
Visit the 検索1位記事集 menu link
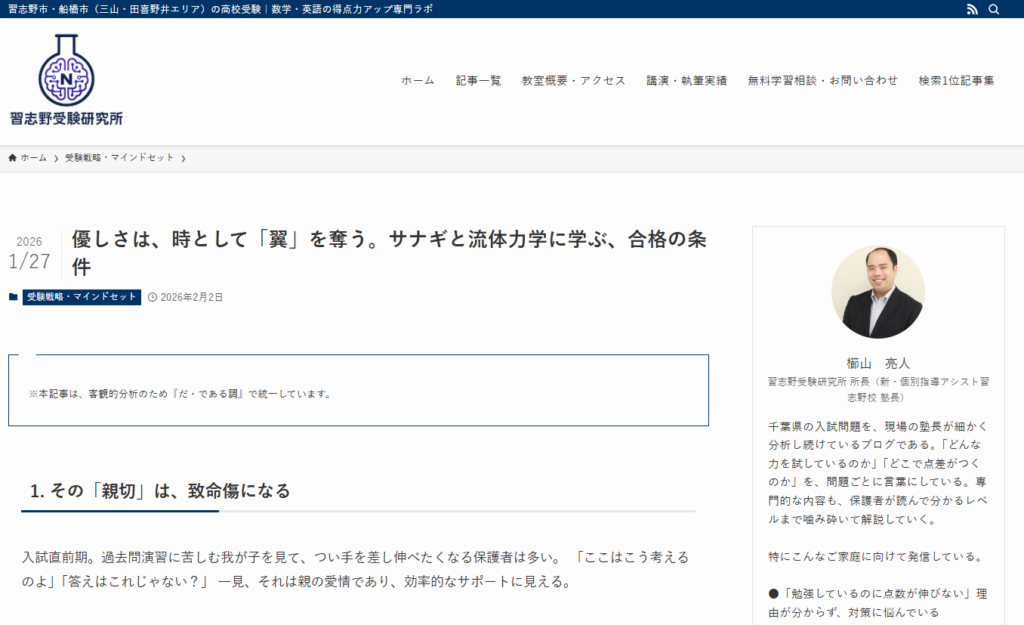956,81
